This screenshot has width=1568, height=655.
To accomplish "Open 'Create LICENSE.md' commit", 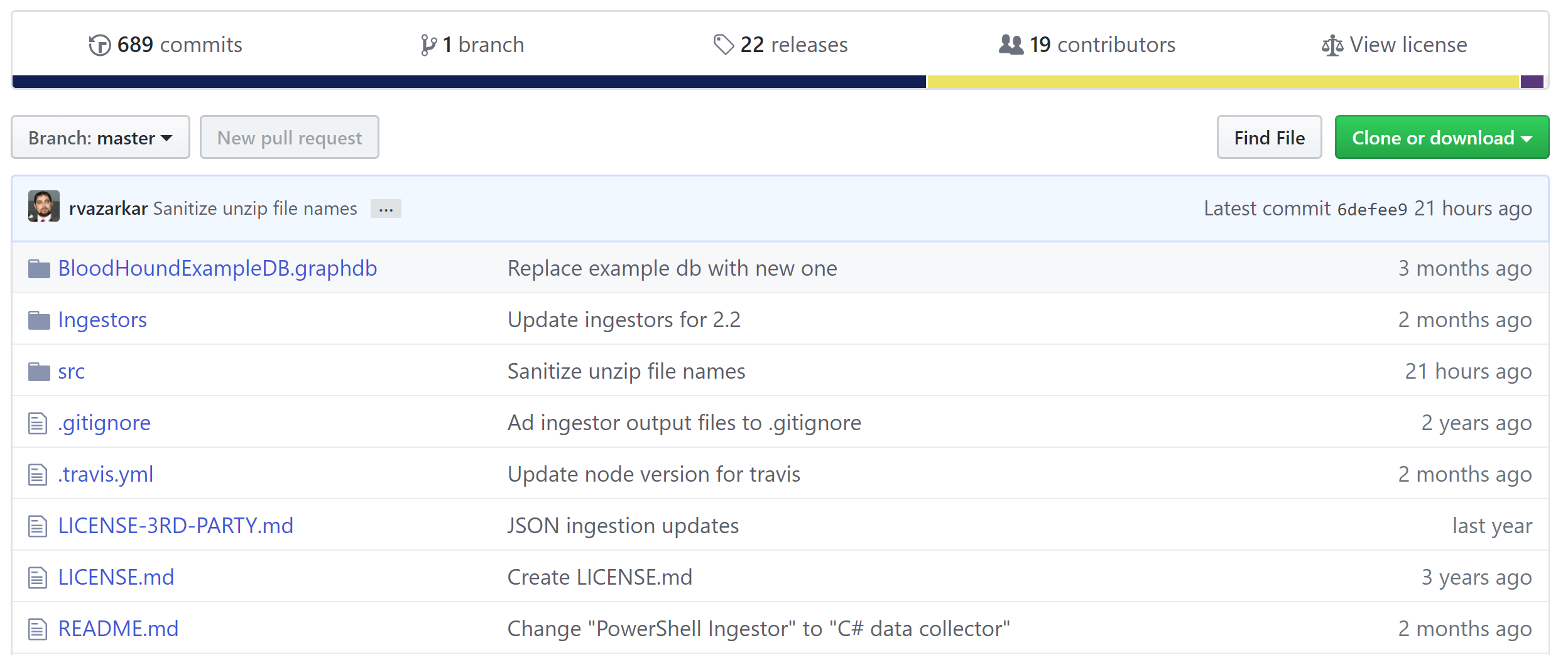I will coord(600,577).
